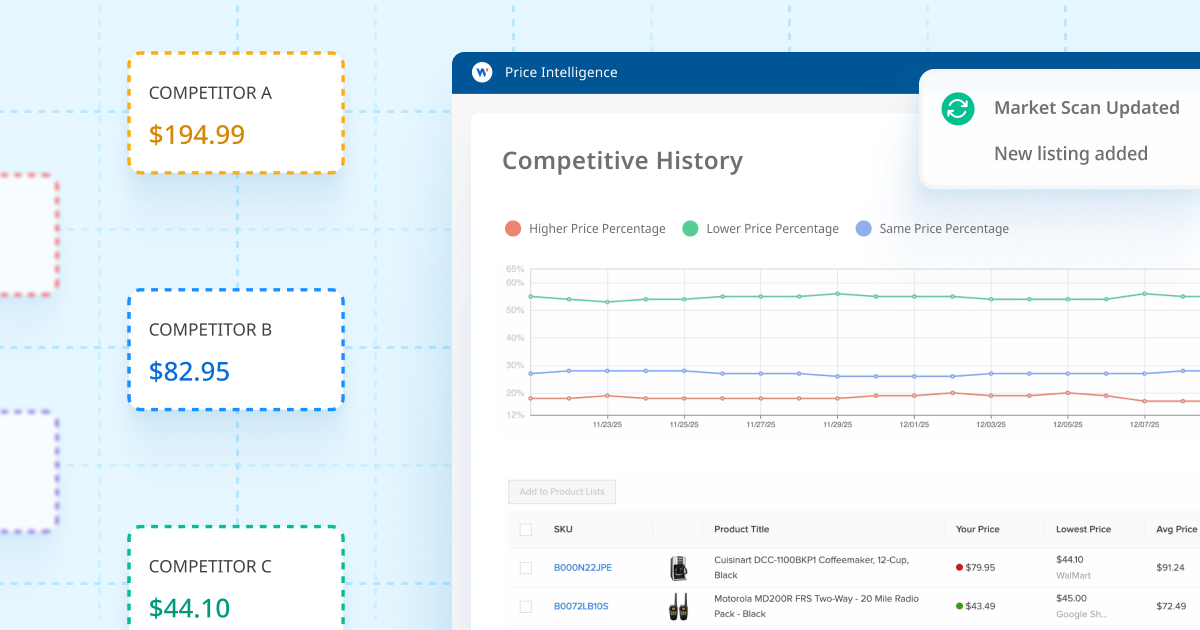Click the Motorola two-way radio thumbnail
Screen dimensions: 1200x630
pyautogui.click(x=680, y=606)
